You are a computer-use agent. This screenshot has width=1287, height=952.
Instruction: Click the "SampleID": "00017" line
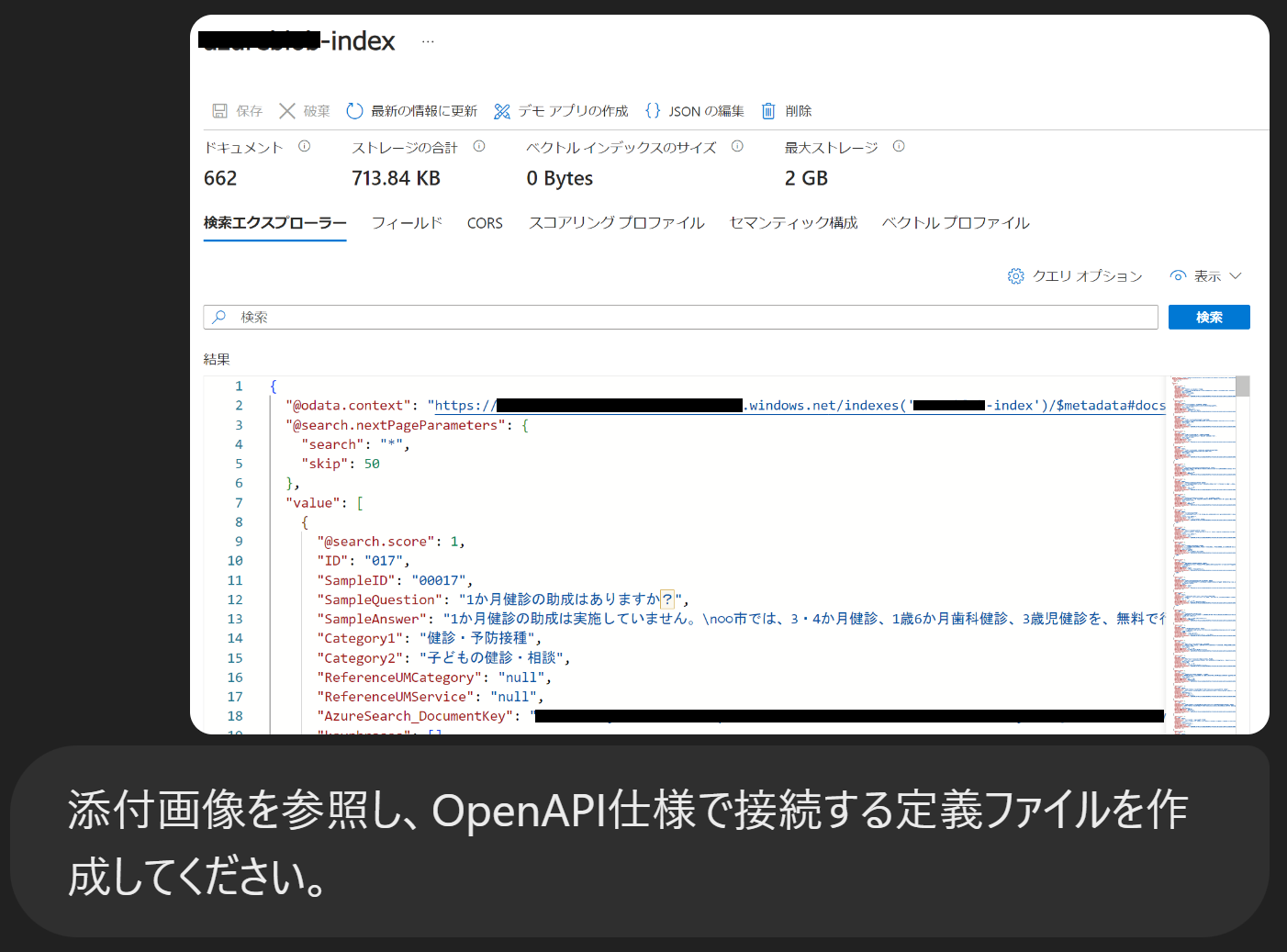[395, 580]
